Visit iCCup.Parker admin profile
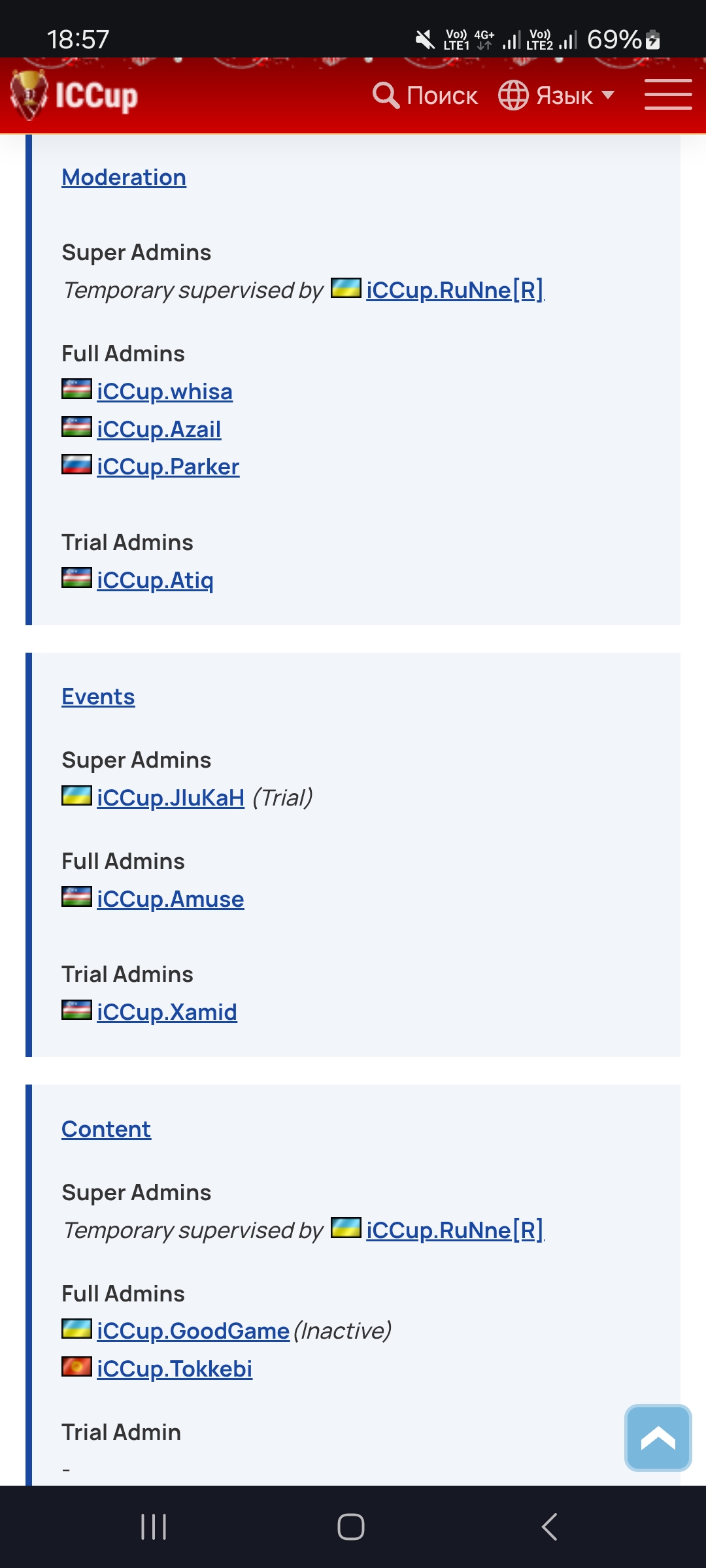Image resolution: width=706 pixels, height=1568 pixels. coord(168,466)
